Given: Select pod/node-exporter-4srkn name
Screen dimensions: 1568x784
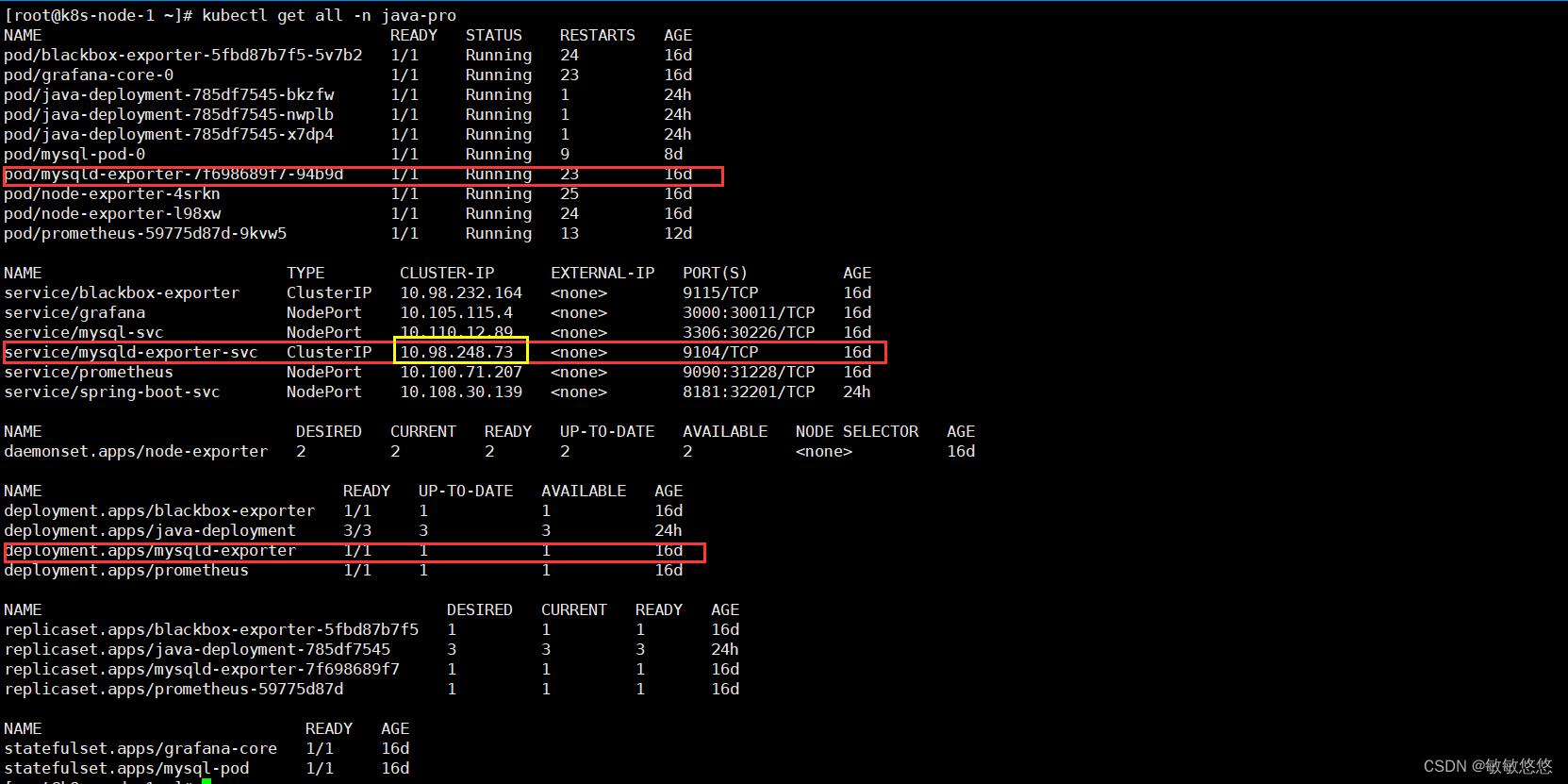Looking at the screenshot, I should [112, 193].
